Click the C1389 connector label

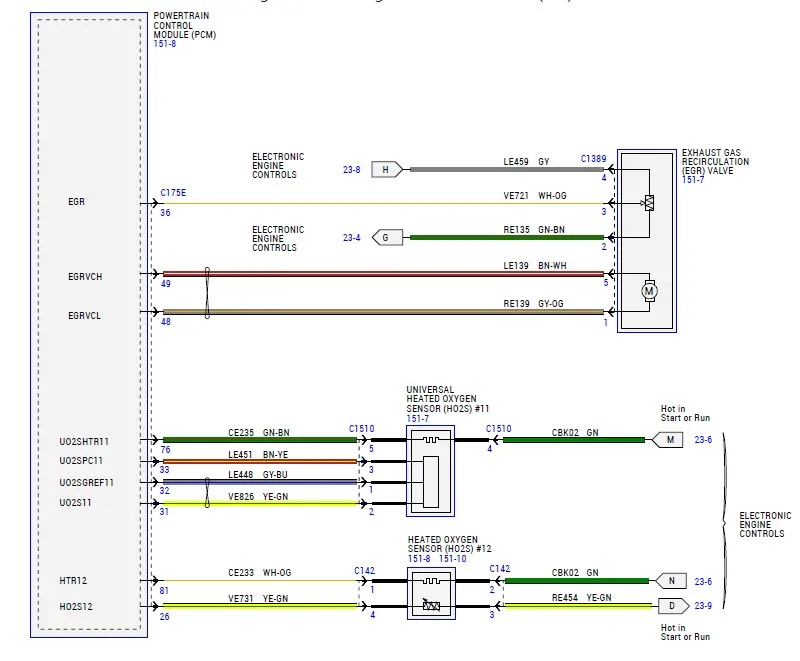593,159
